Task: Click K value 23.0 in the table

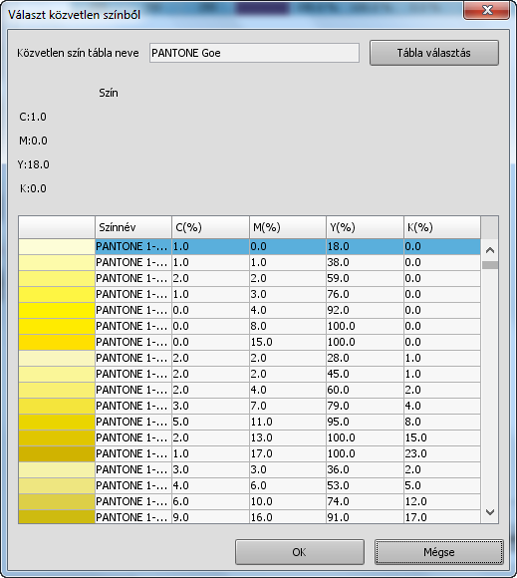Action: tap(442, 454)
